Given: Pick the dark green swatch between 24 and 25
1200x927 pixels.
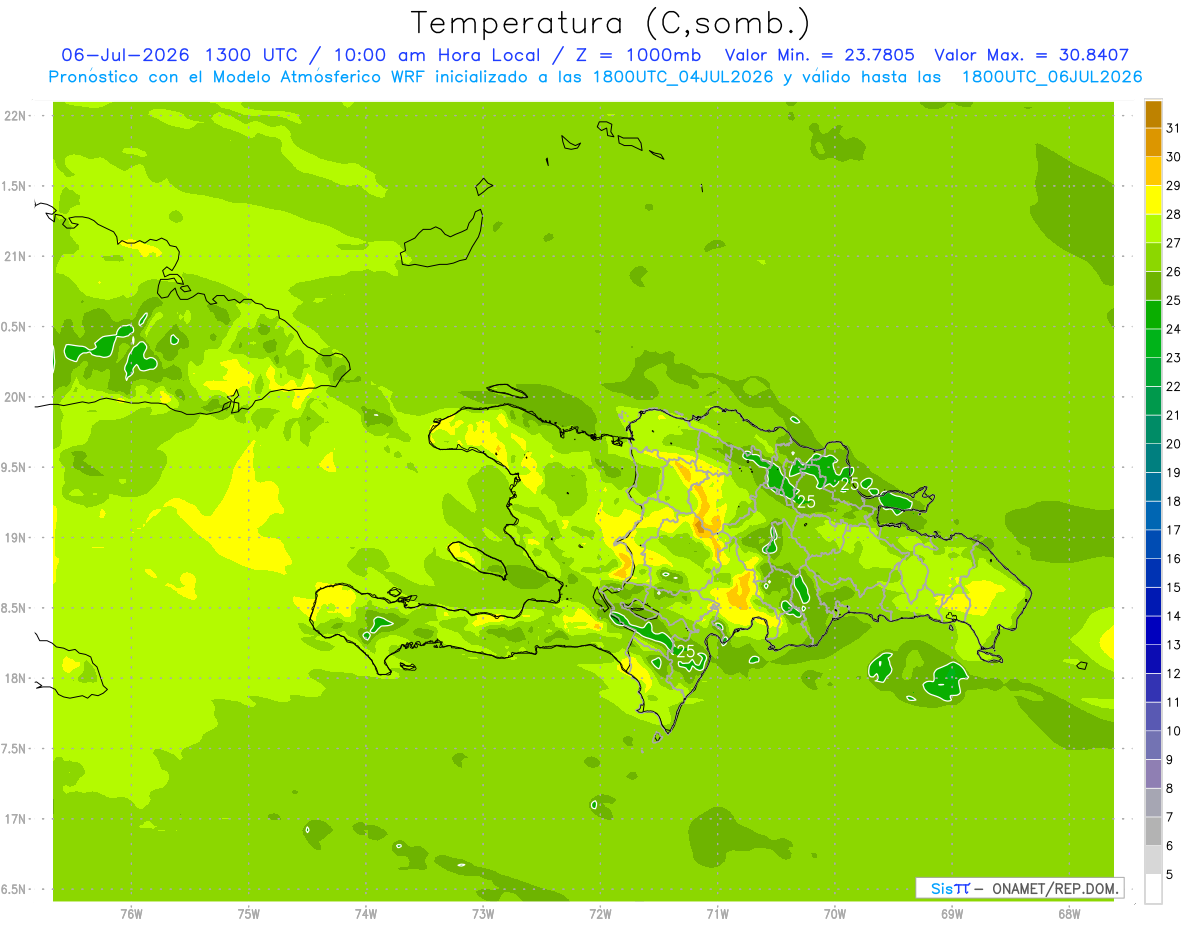Looking at the screenshot, I should (x=1153, y=315).
